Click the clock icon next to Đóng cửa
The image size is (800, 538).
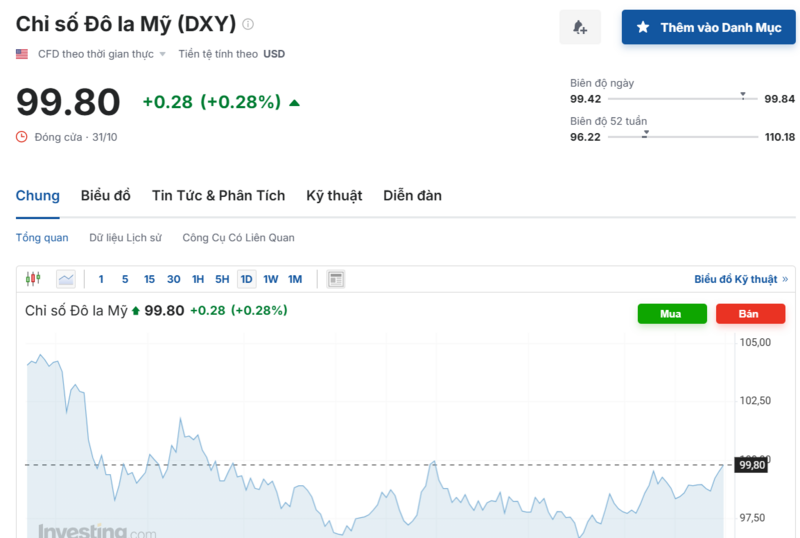(22, 137)
